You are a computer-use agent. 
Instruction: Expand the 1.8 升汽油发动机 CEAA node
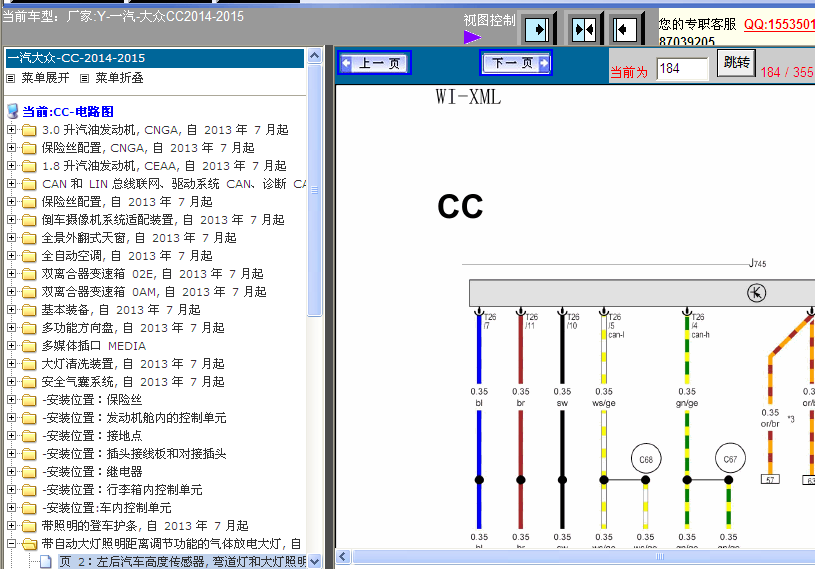tap(11, 165)
